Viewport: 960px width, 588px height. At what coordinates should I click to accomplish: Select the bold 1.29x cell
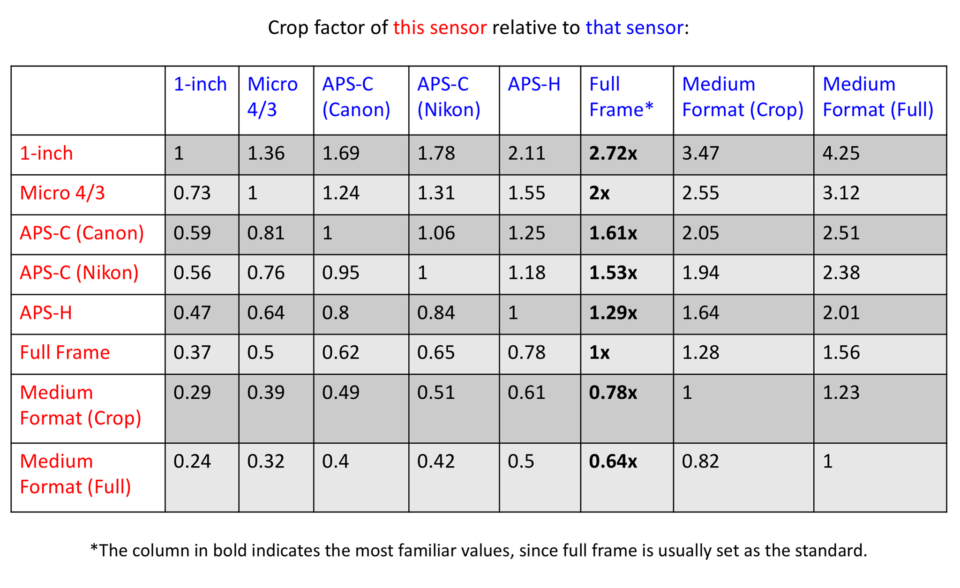pos(613,313)
